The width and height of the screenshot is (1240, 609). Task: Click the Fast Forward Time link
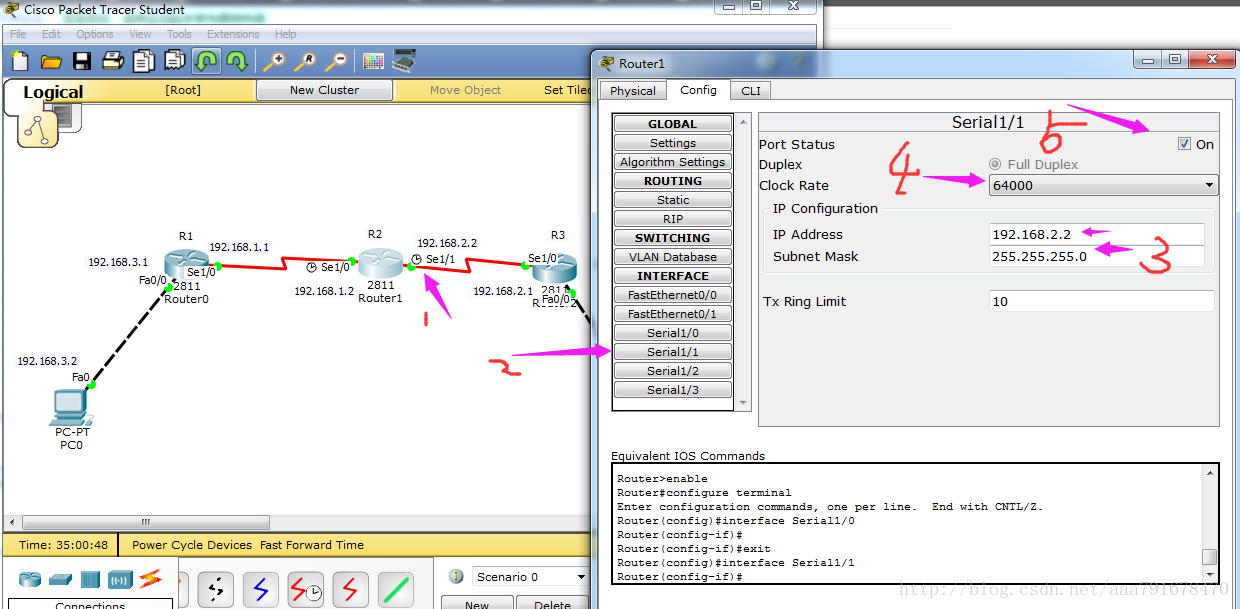coord(312,545)
